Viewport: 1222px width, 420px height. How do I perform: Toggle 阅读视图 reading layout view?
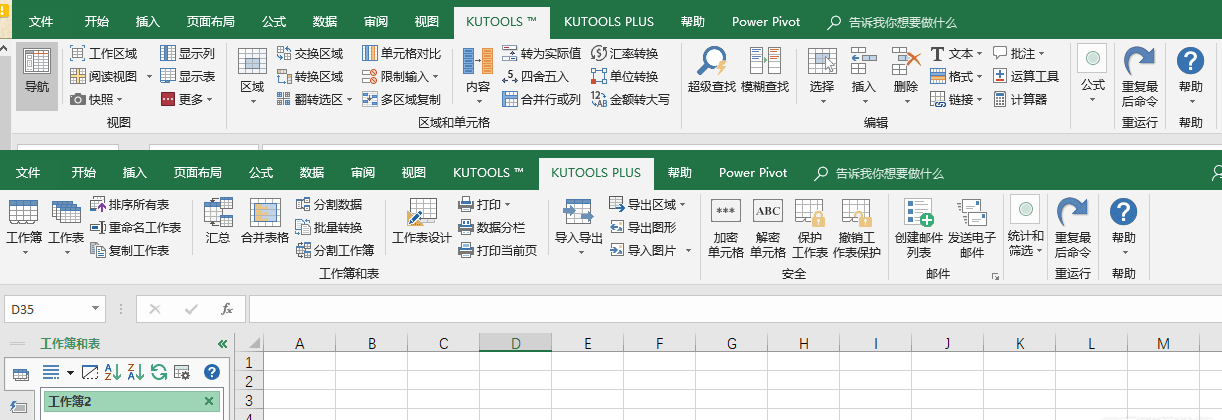point(104,76)
